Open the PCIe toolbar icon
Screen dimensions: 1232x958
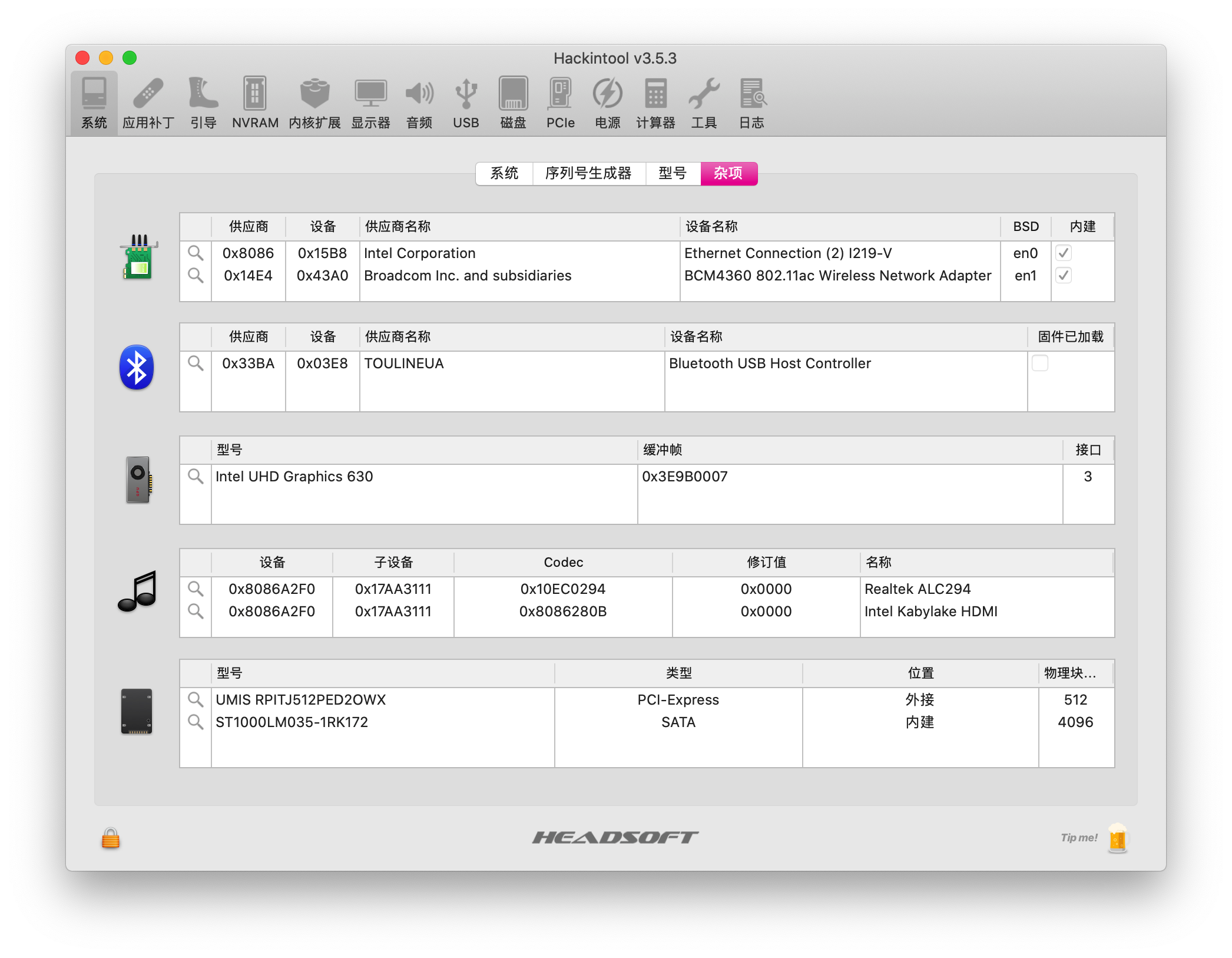tap(560, 103)
